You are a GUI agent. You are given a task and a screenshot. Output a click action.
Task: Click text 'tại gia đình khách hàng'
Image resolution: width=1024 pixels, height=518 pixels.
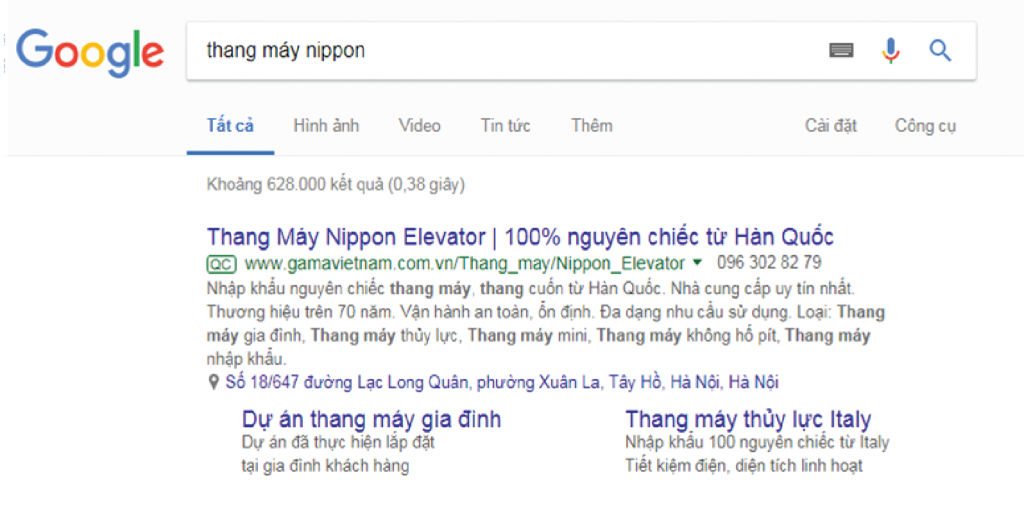coord(325,466)
